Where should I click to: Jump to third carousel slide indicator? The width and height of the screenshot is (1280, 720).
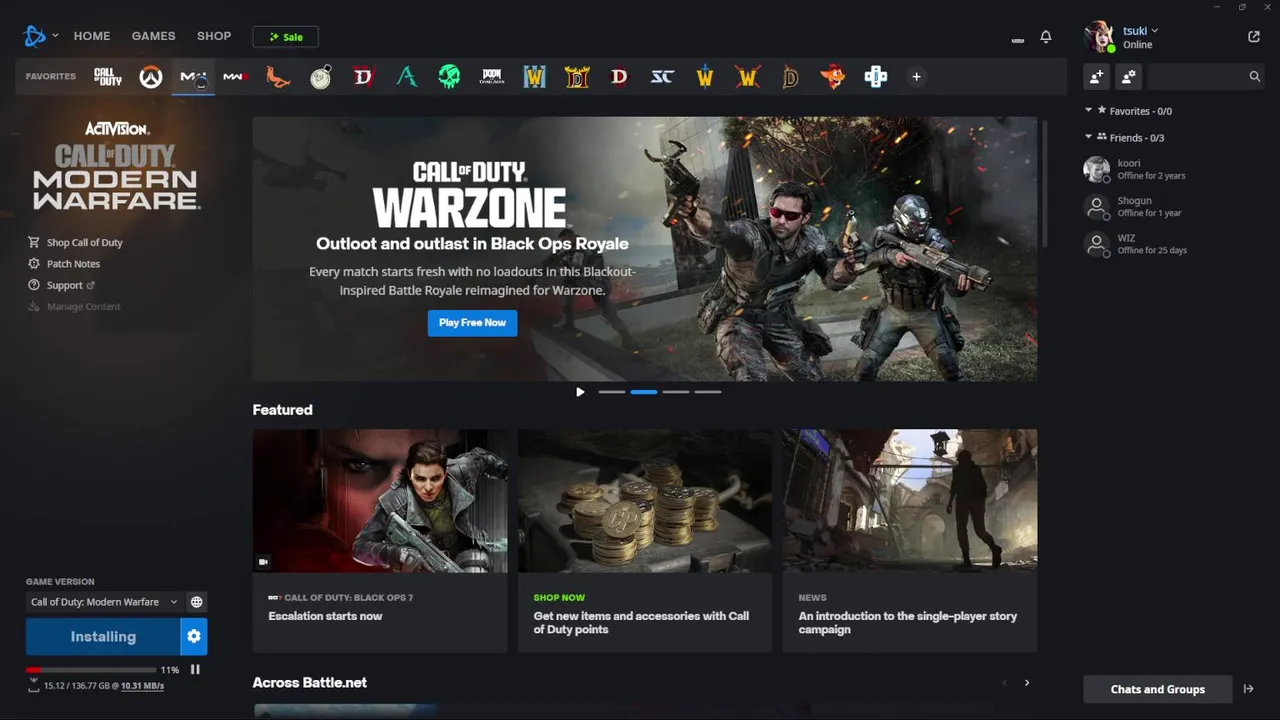676,392
